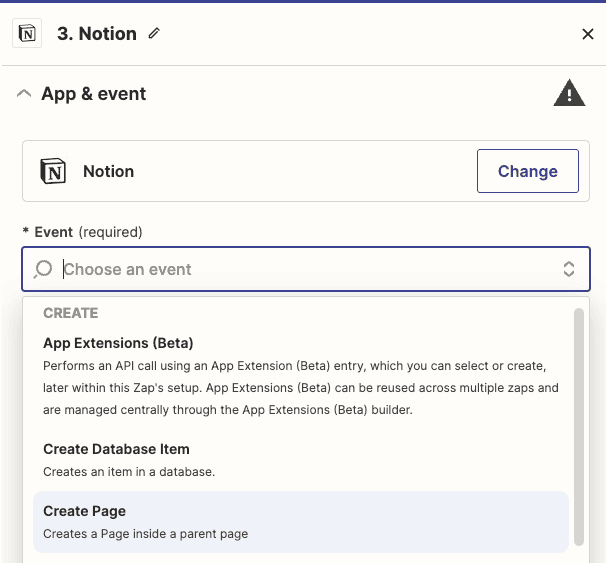Viewport: 606px width, 563px height.
Task: Click the Notion logo in the step header
Action: [27, 33]
